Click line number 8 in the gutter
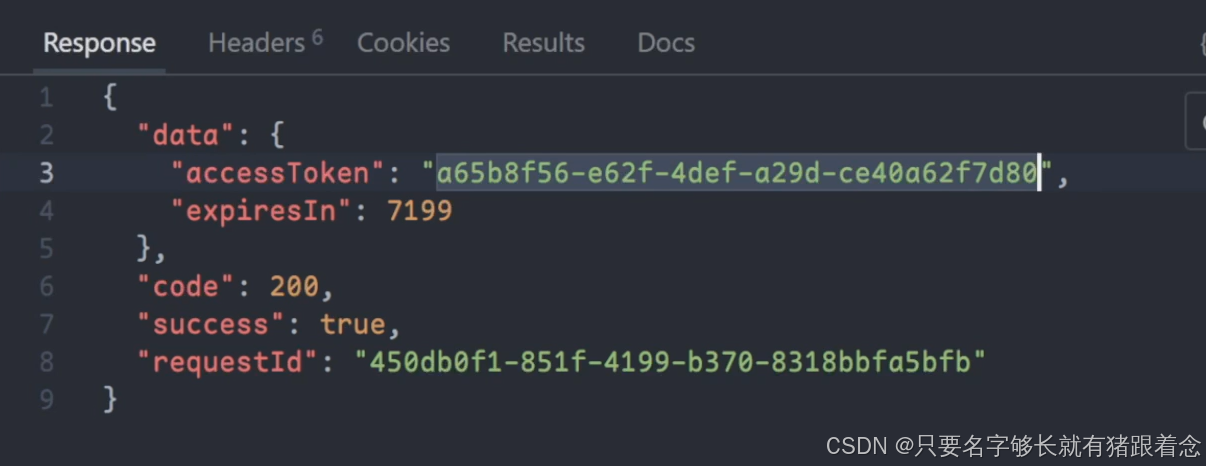This screenshot has height=466, width=1206. [x=46, y=362]
